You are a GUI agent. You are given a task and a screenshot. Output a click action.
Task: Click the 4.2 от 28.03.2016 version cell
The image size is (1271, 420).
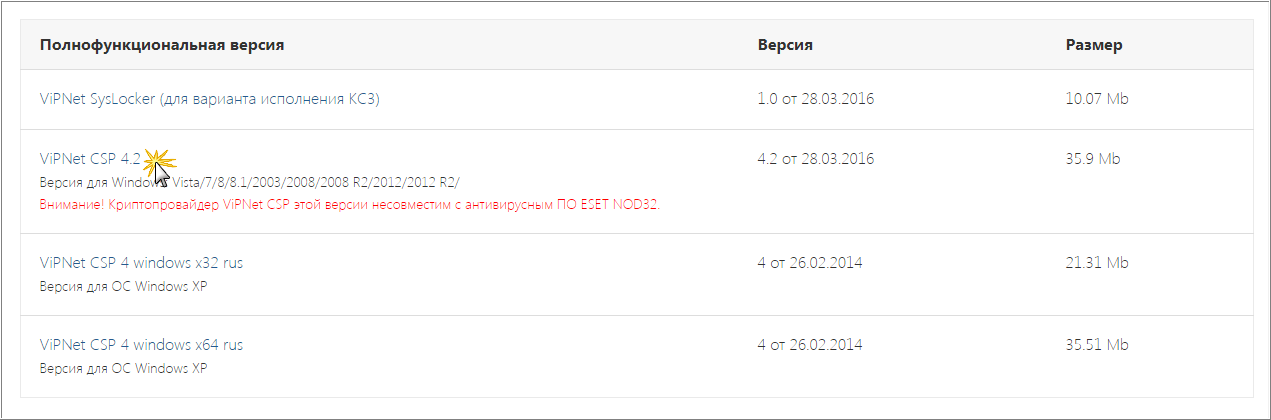pyautogui.click(x=816, y=159)
